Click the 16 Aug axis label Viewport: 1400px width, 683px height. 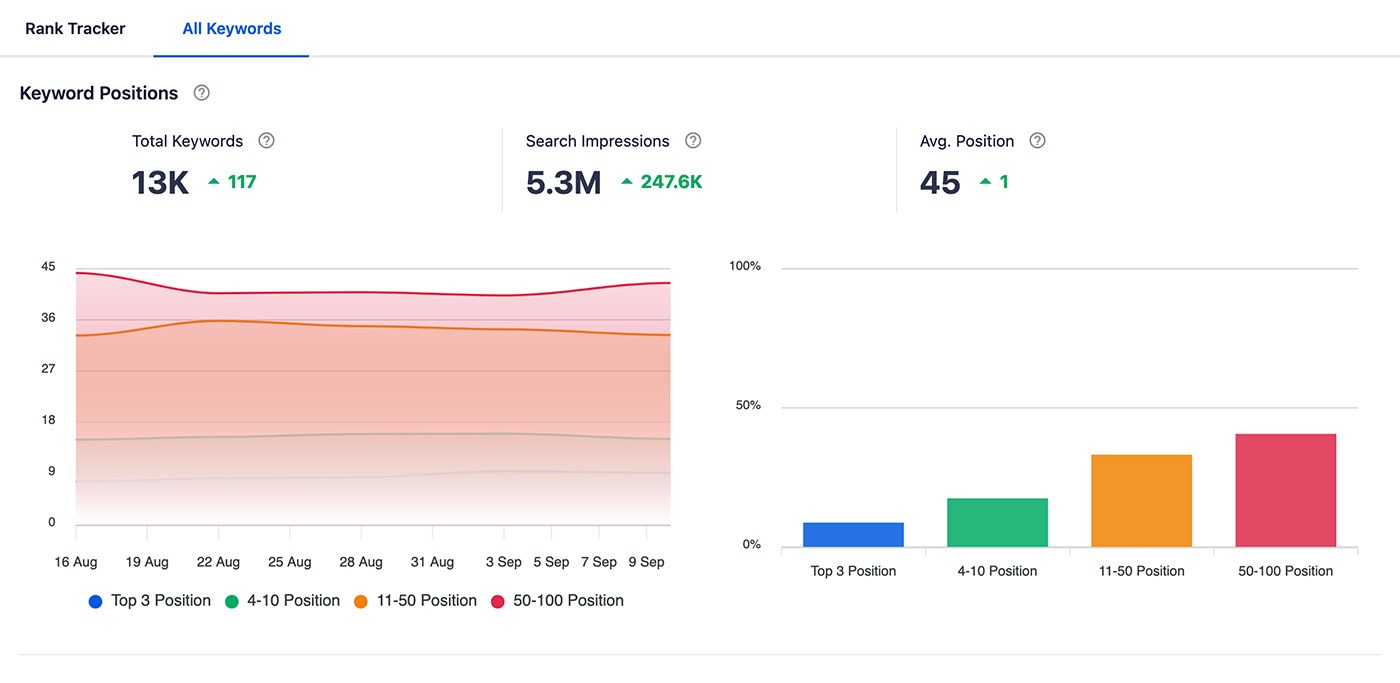pyautogui.click(x=75, y=561)
